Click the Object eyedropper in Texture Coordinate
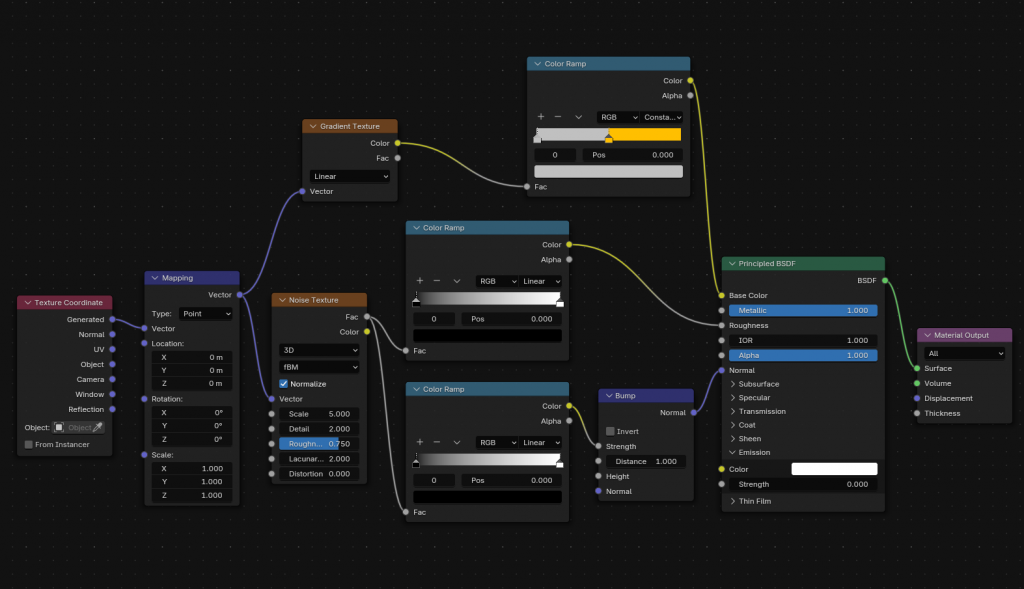The image size is (1024, 589). [98, 427]
